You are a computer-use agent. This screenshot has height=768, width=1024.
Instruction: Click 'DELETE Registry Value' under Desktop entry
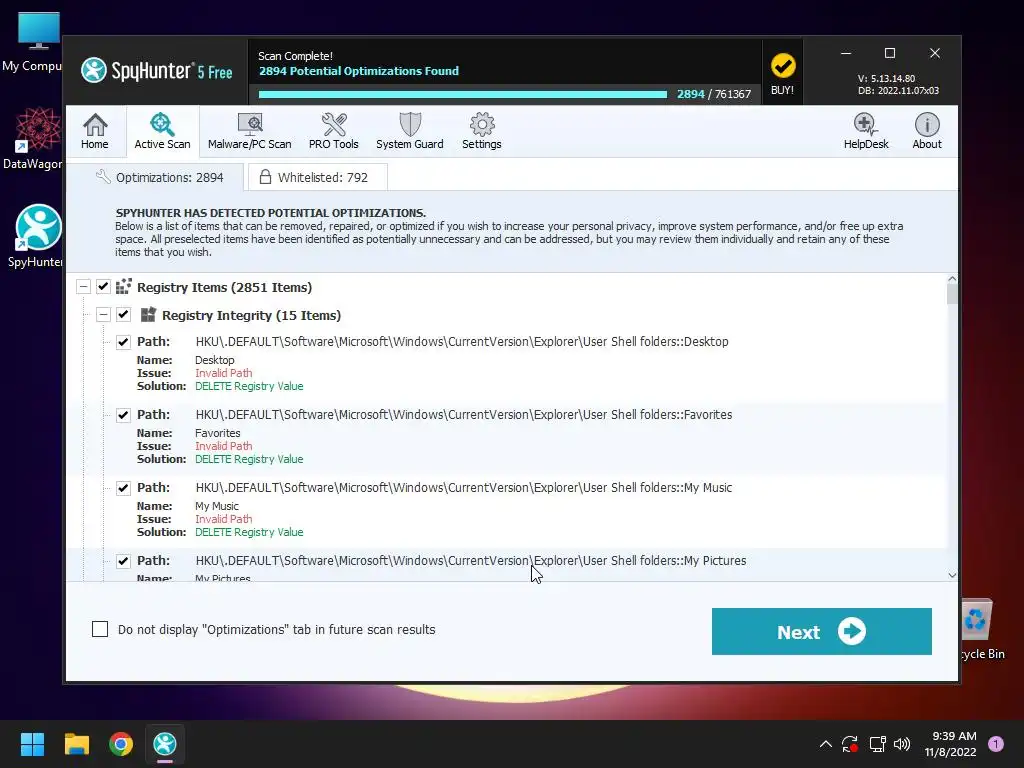pyautogui.click(x=249, y=386)
